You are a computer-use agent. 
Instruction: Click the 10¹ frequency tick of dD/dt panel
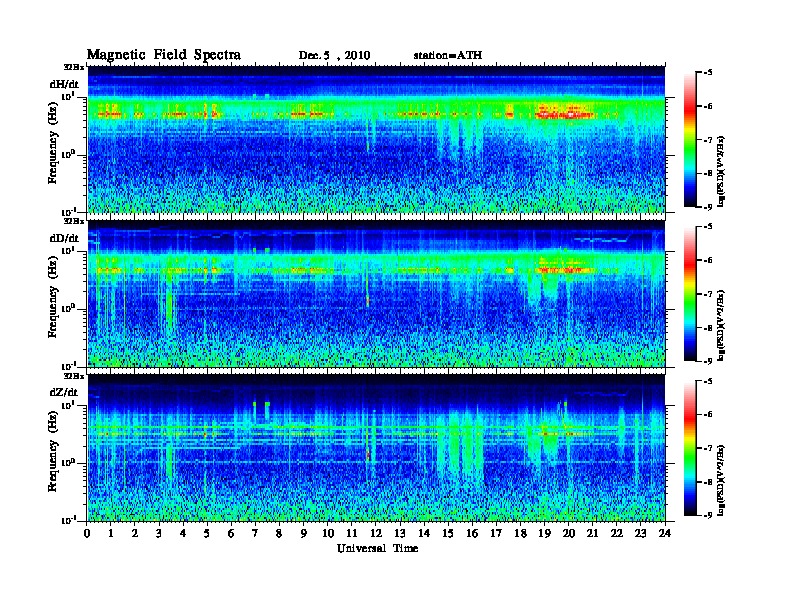coord(68,250)
